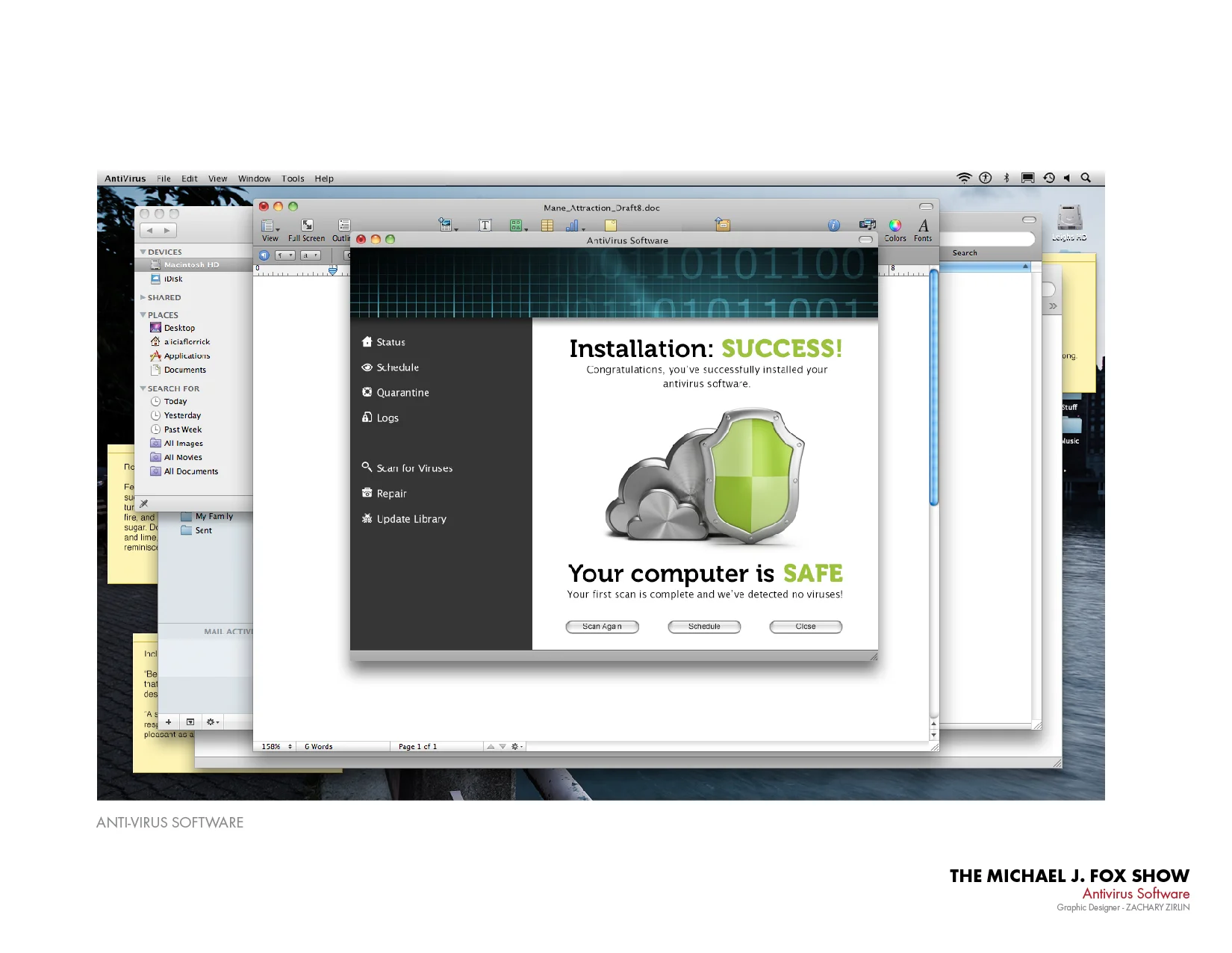1232x953 pixels.
Task: Toggle the blue Styles drawer button
Action: pos(264,255)
